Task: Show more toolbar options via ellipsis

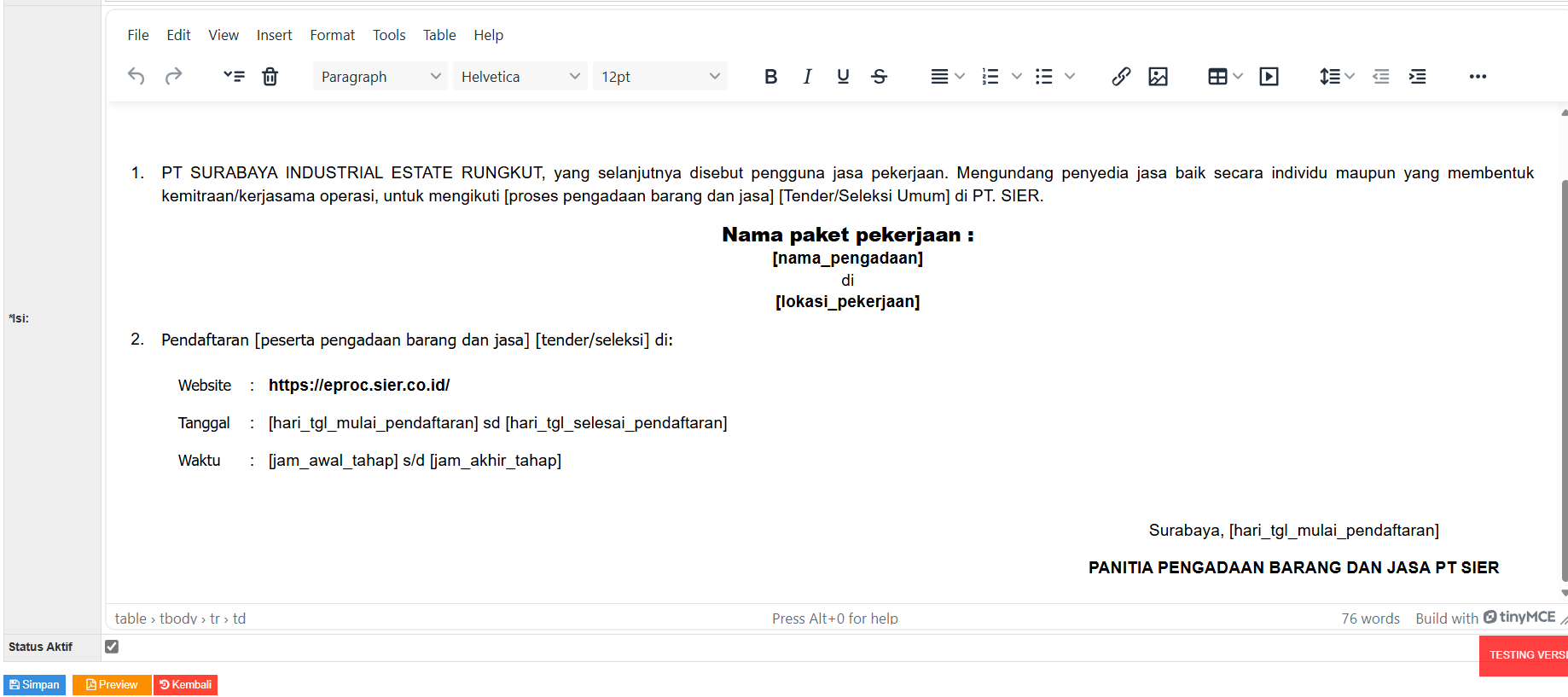Action: tap(1478, 77)
